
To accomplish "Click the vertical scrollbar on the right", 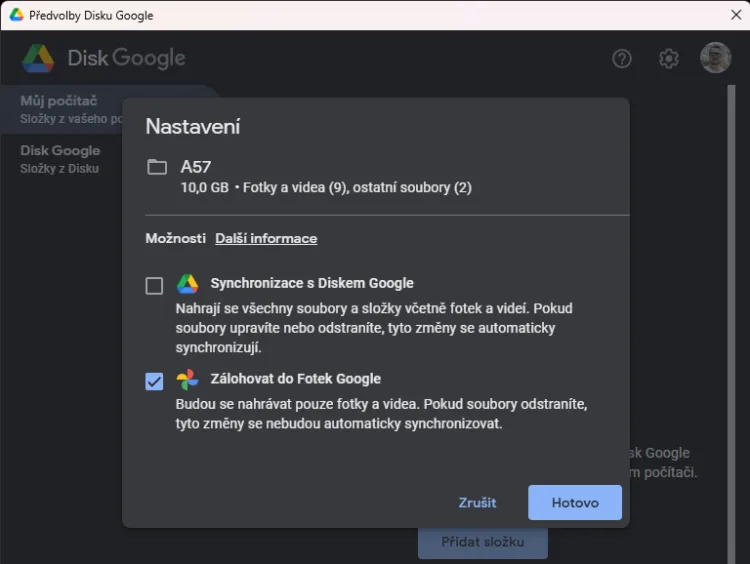I will (x=731, y=324).
